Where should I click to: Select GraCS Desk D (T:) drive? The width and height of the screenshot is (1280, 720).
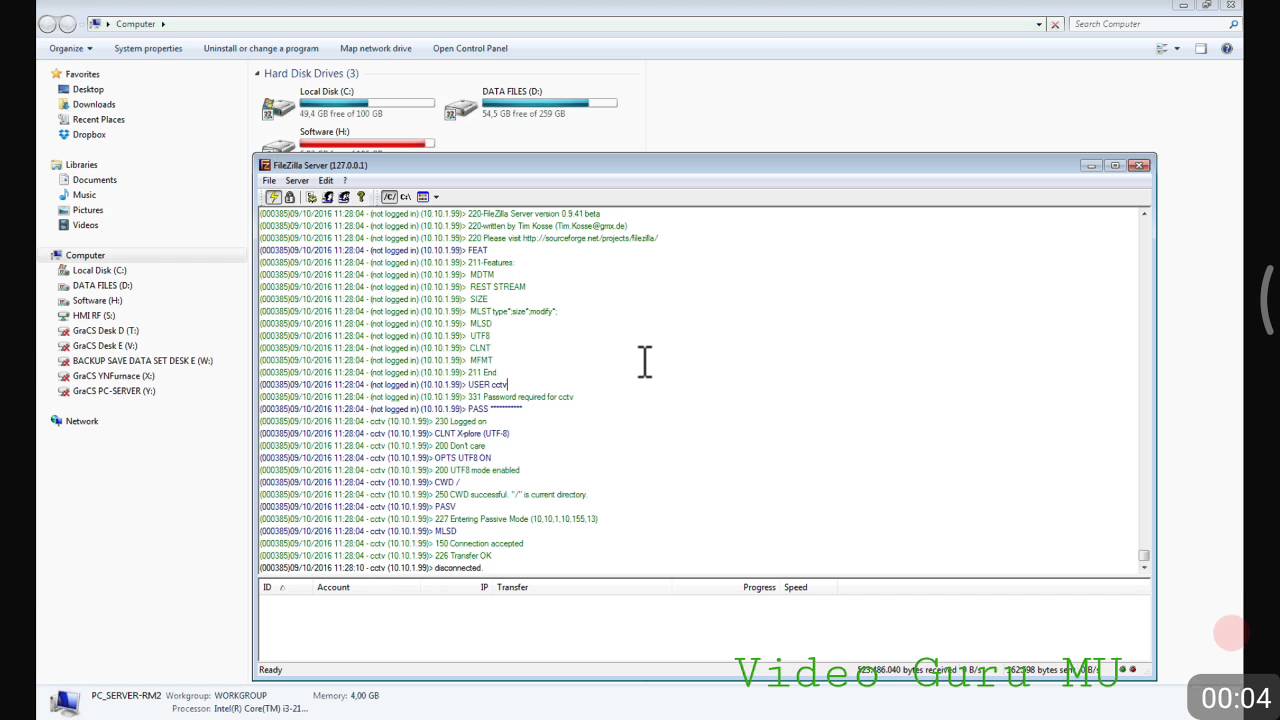105,330
